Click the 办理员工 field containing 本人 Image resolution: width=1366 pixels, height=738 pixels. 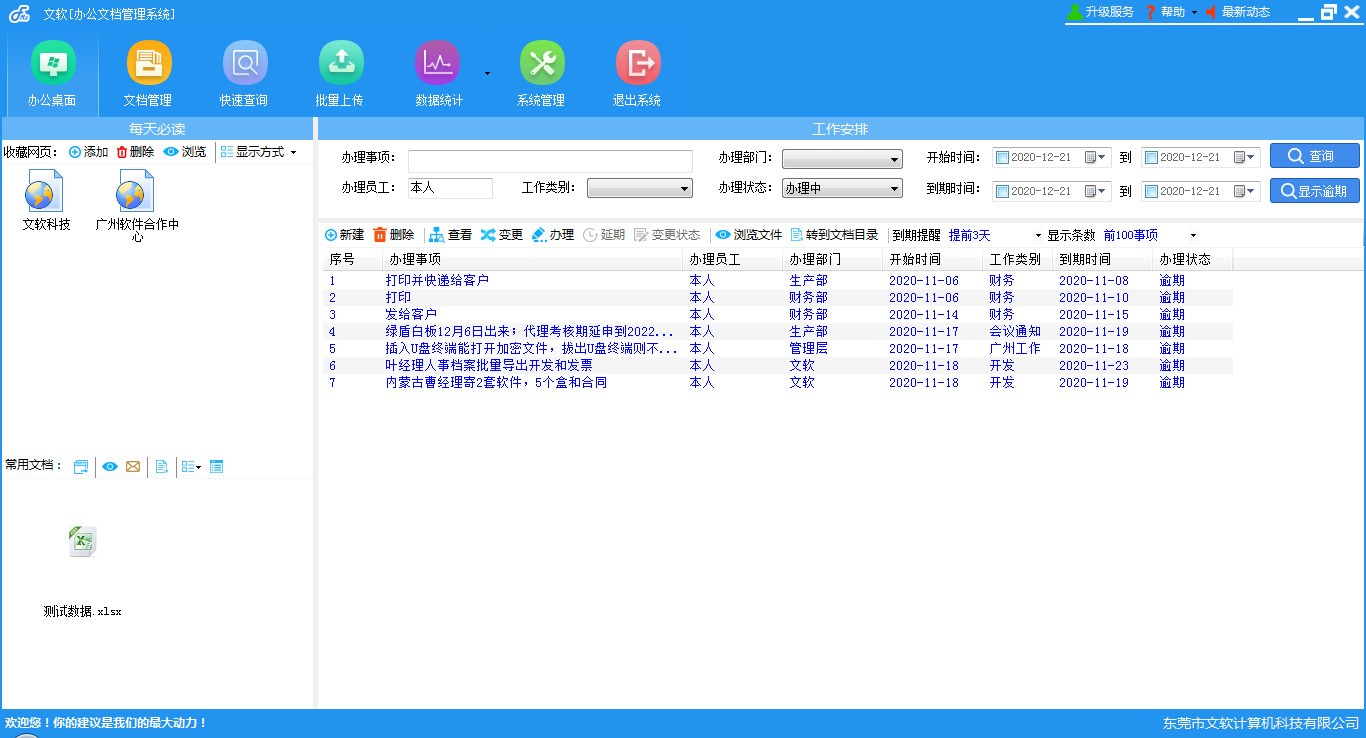(x=450, y=188)
